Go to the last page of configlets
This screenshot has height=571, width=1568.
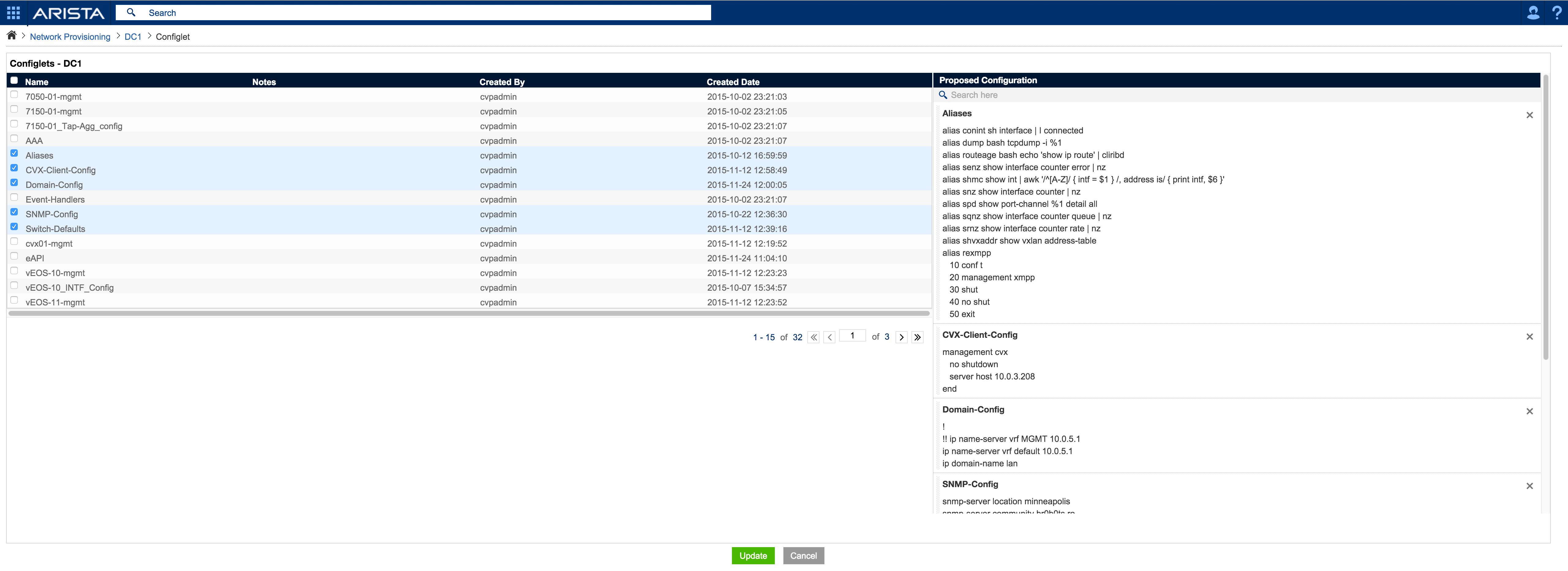[x=917, y=338]
